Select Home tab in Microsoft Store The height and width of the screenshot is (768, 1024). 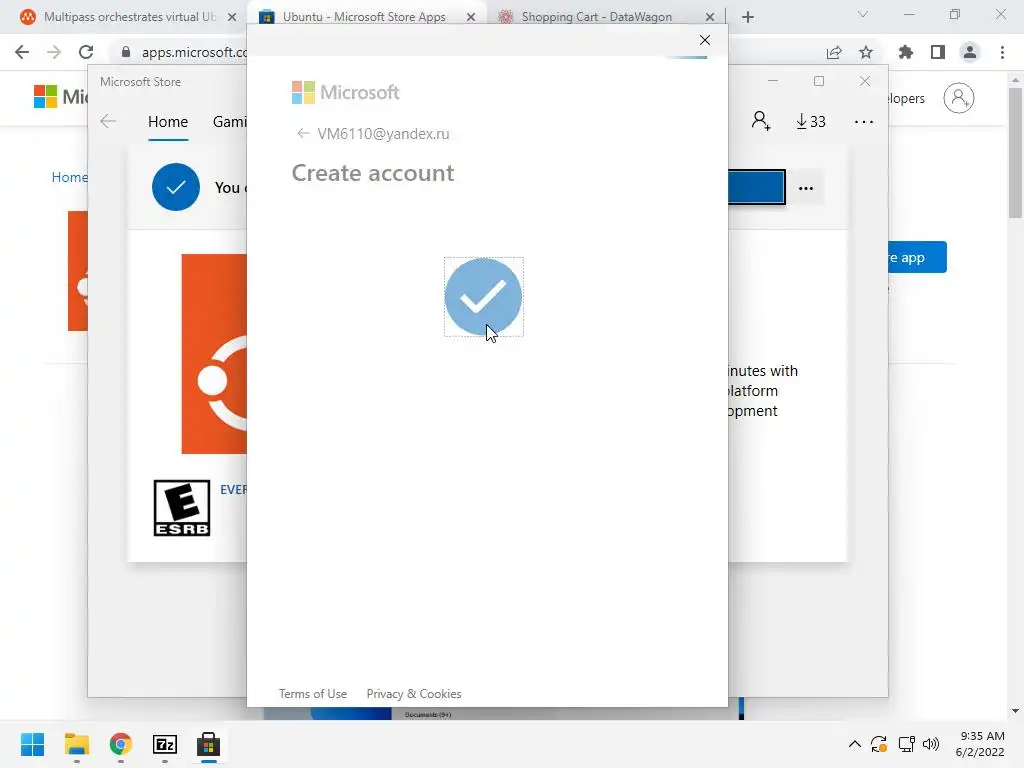168,121
